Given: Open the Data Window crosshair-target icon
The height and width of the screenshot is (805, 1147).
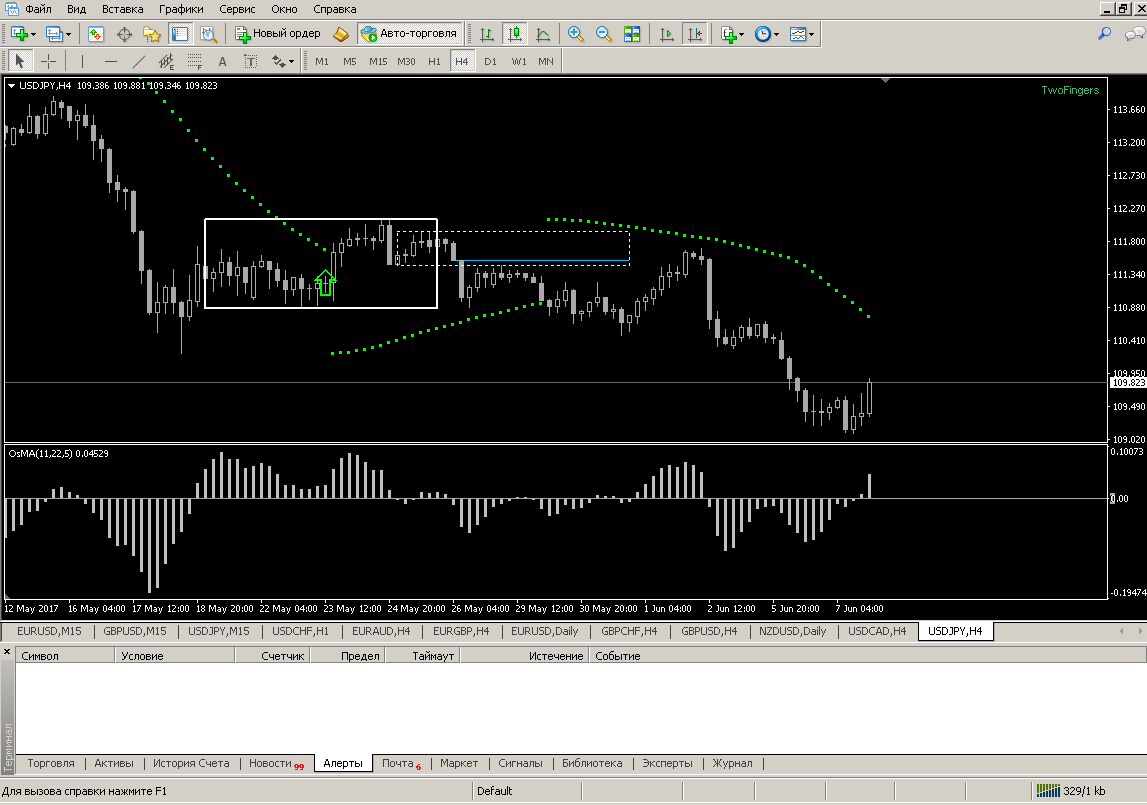Looking at the screenshot, I should (x=124, y=34).
